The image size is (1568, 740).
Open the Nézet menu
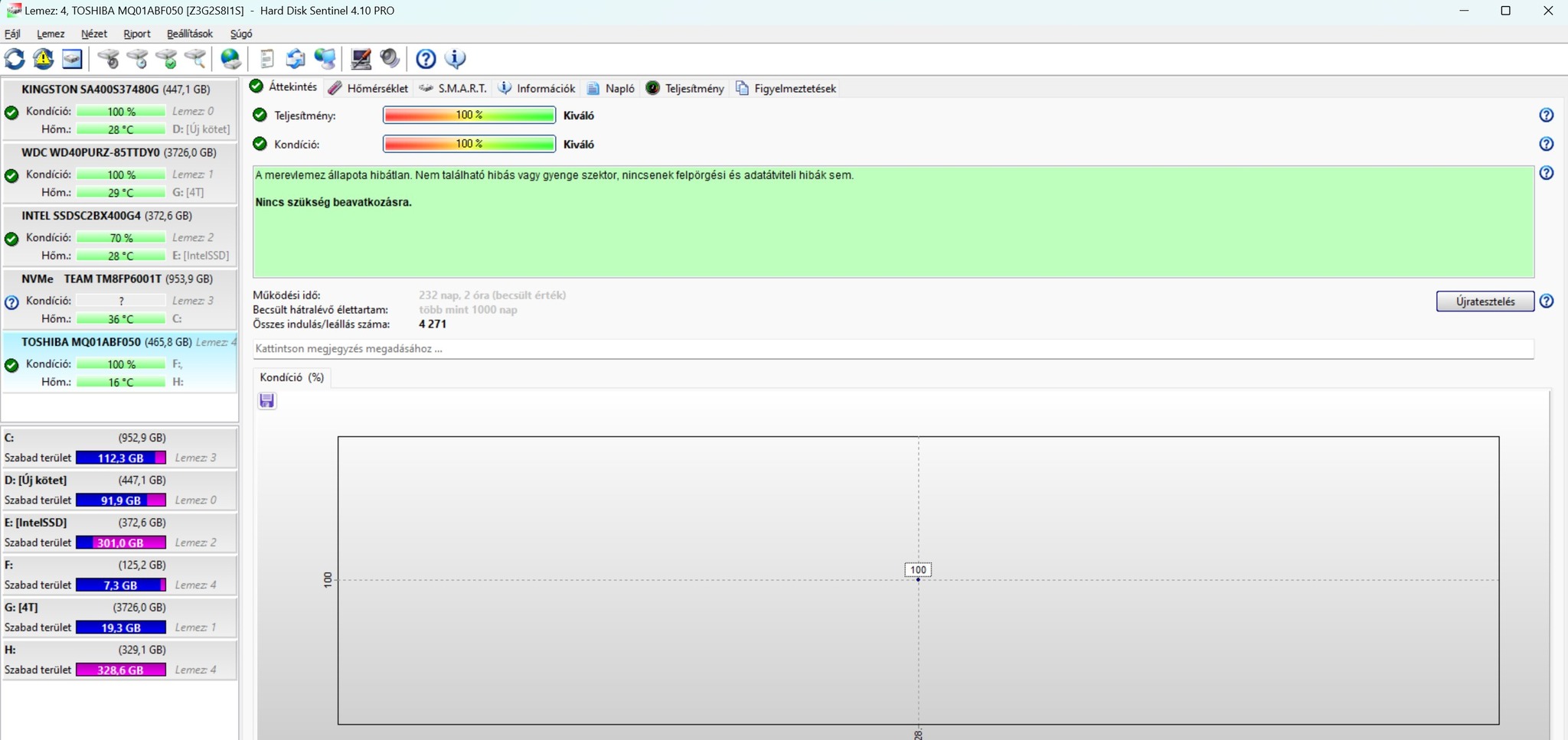pos(94,34)
